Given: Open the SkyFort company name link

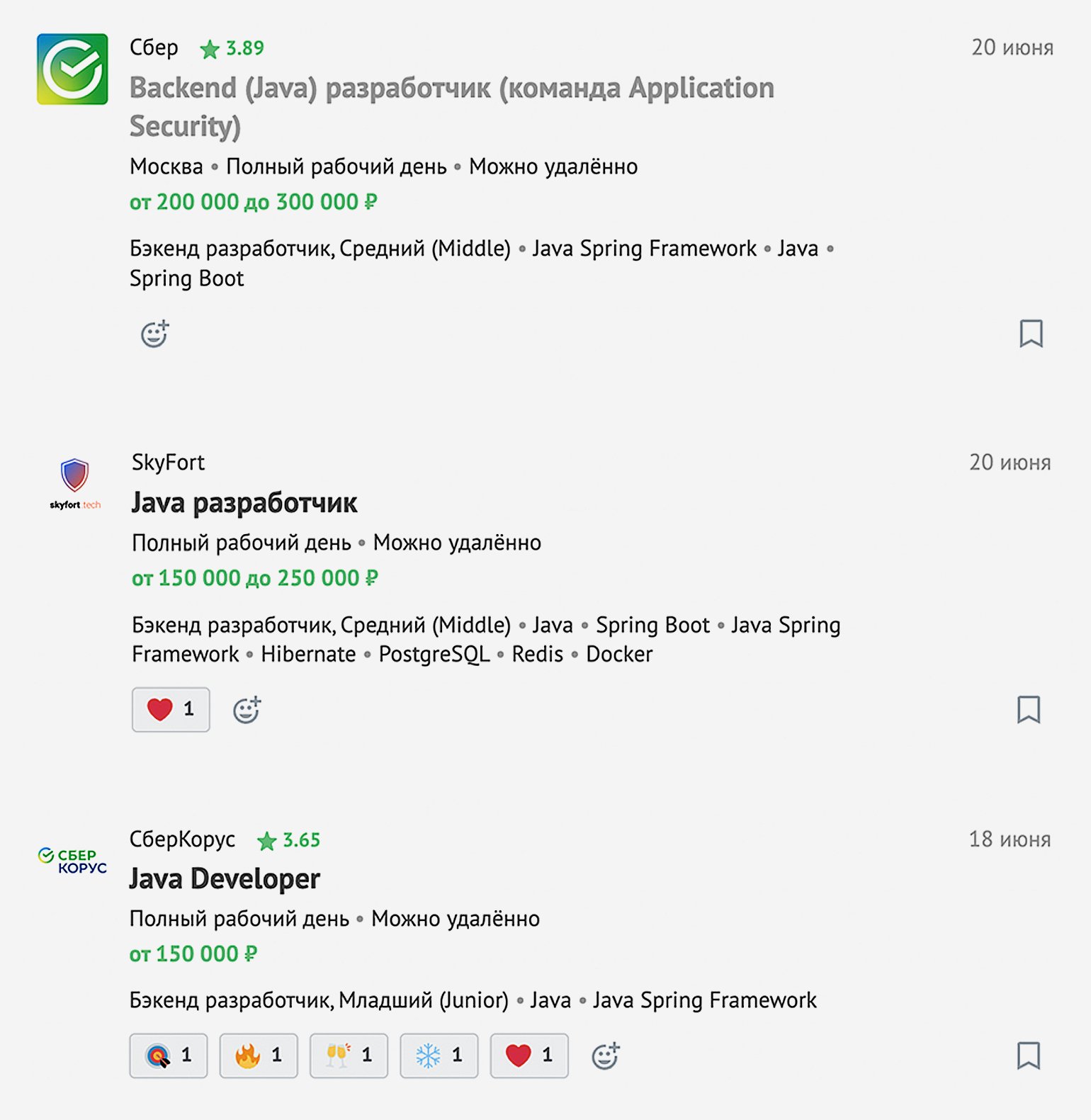Looking at the screenshot, I should (x=168, y=463).
